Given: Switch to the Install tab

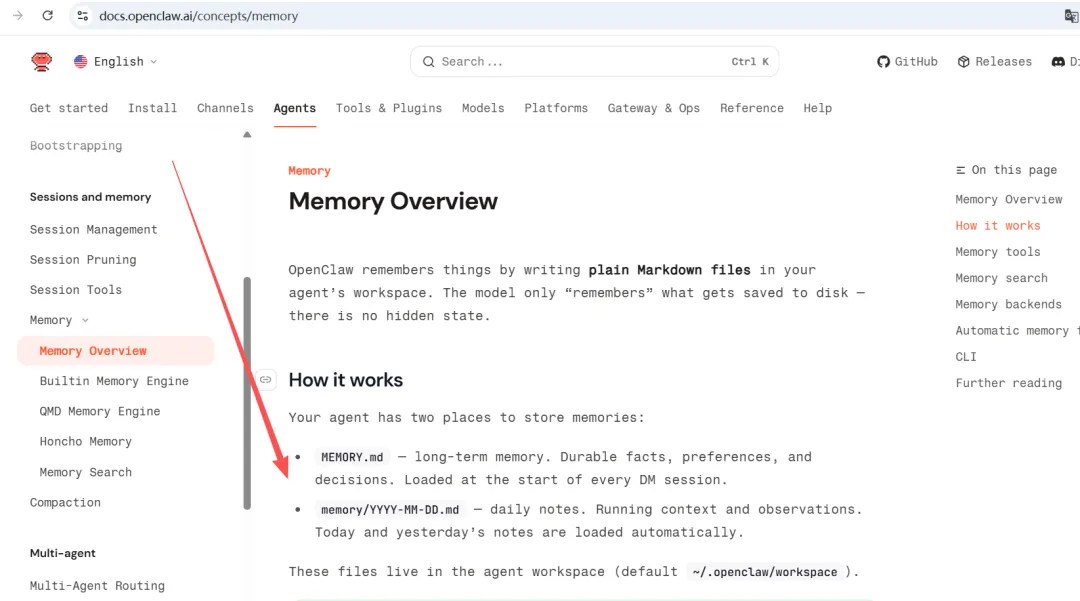Looking at the screenshot, I should tap(152, 108).
